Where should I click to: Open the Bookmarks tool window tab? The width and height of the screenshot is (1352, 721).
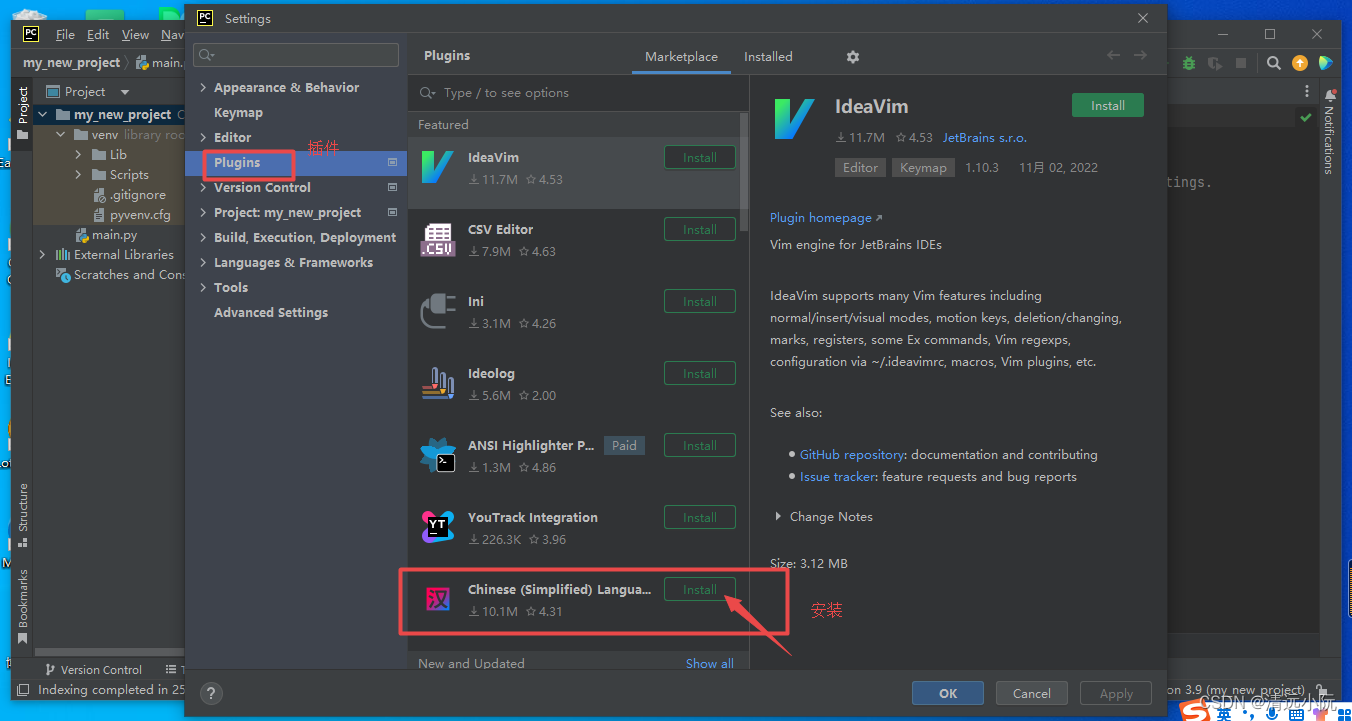point(23,606)
